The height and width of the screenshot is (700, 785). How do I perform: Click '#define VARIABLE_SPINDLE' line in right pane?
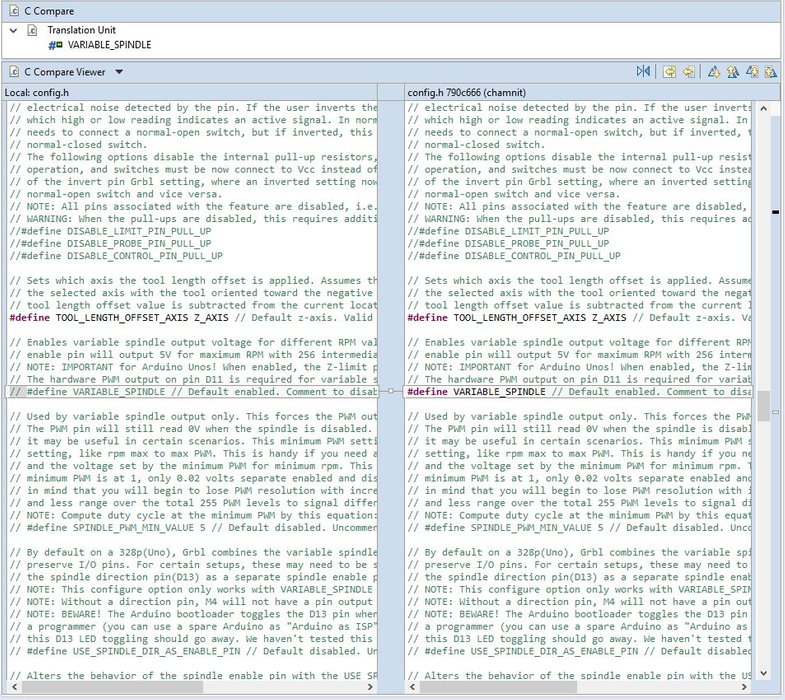(579, 392)
